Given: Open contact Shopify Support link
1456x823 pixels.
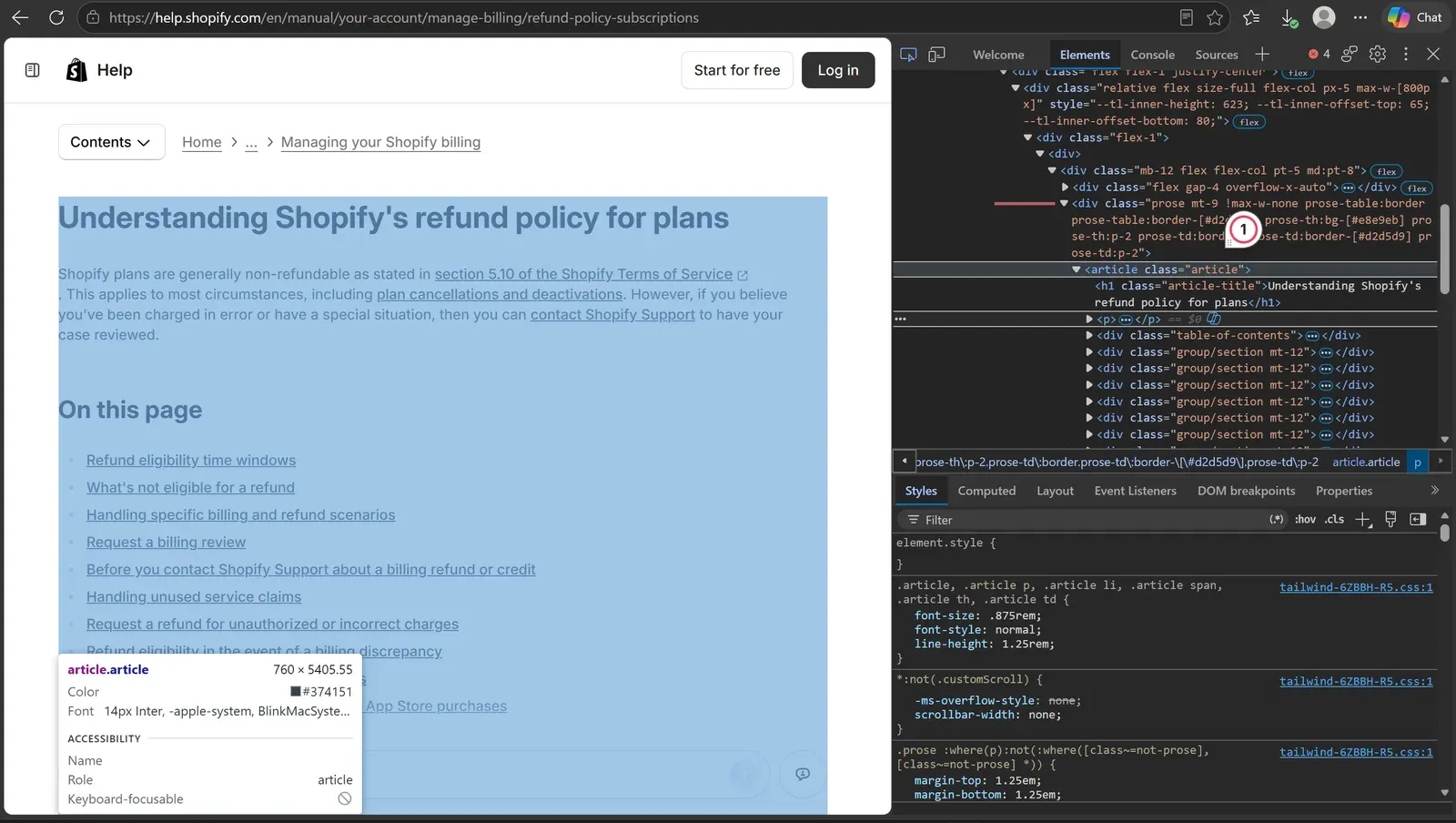Looking at the screenshot, I should point(612,315).
